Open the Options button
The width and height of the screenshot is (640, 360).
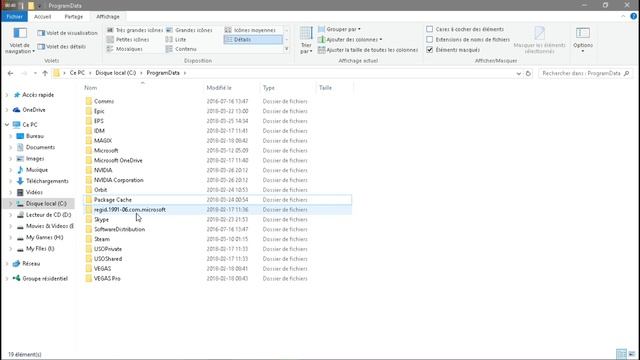click(582, 40)
